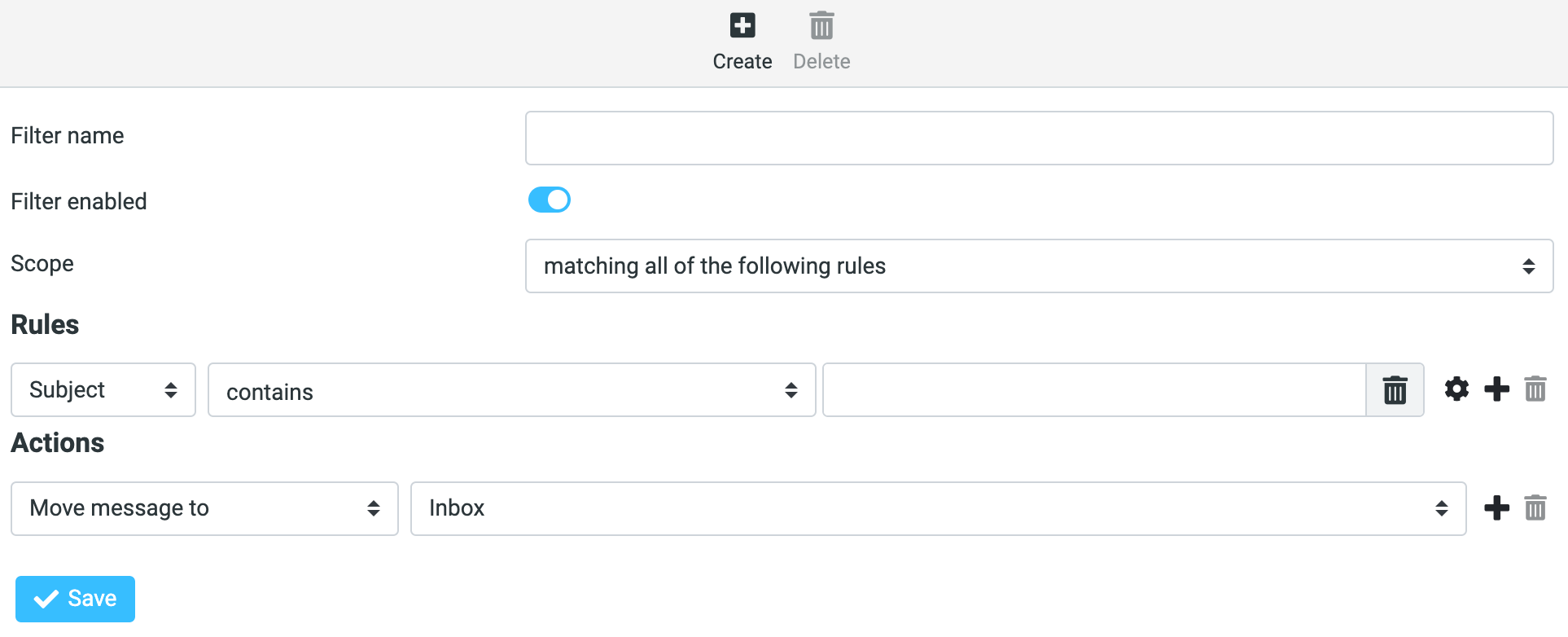Click the Delete filter toolbar icon
Screen dimensions: 1568x637
click(821, 26)
